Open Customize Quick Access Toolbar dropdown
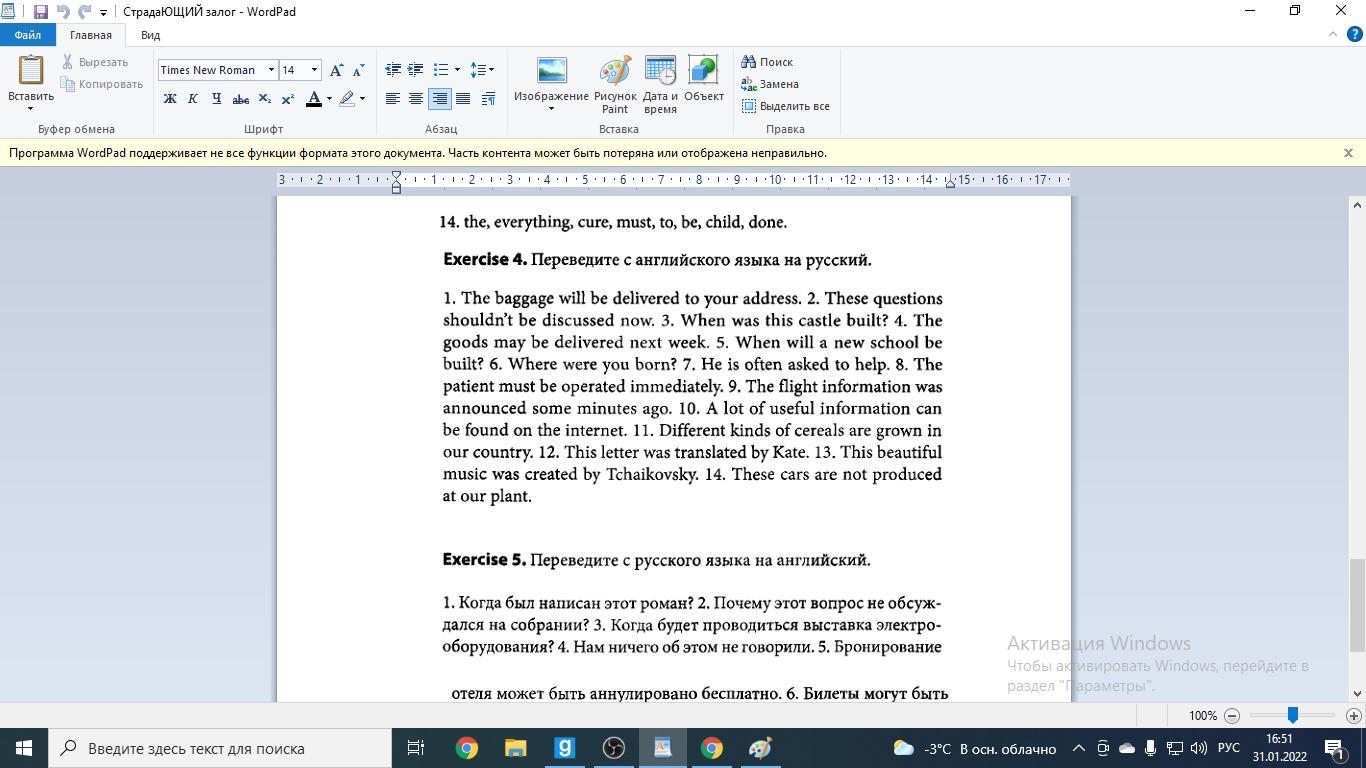This screenshot has height=768, width=1366. point(103,13)
